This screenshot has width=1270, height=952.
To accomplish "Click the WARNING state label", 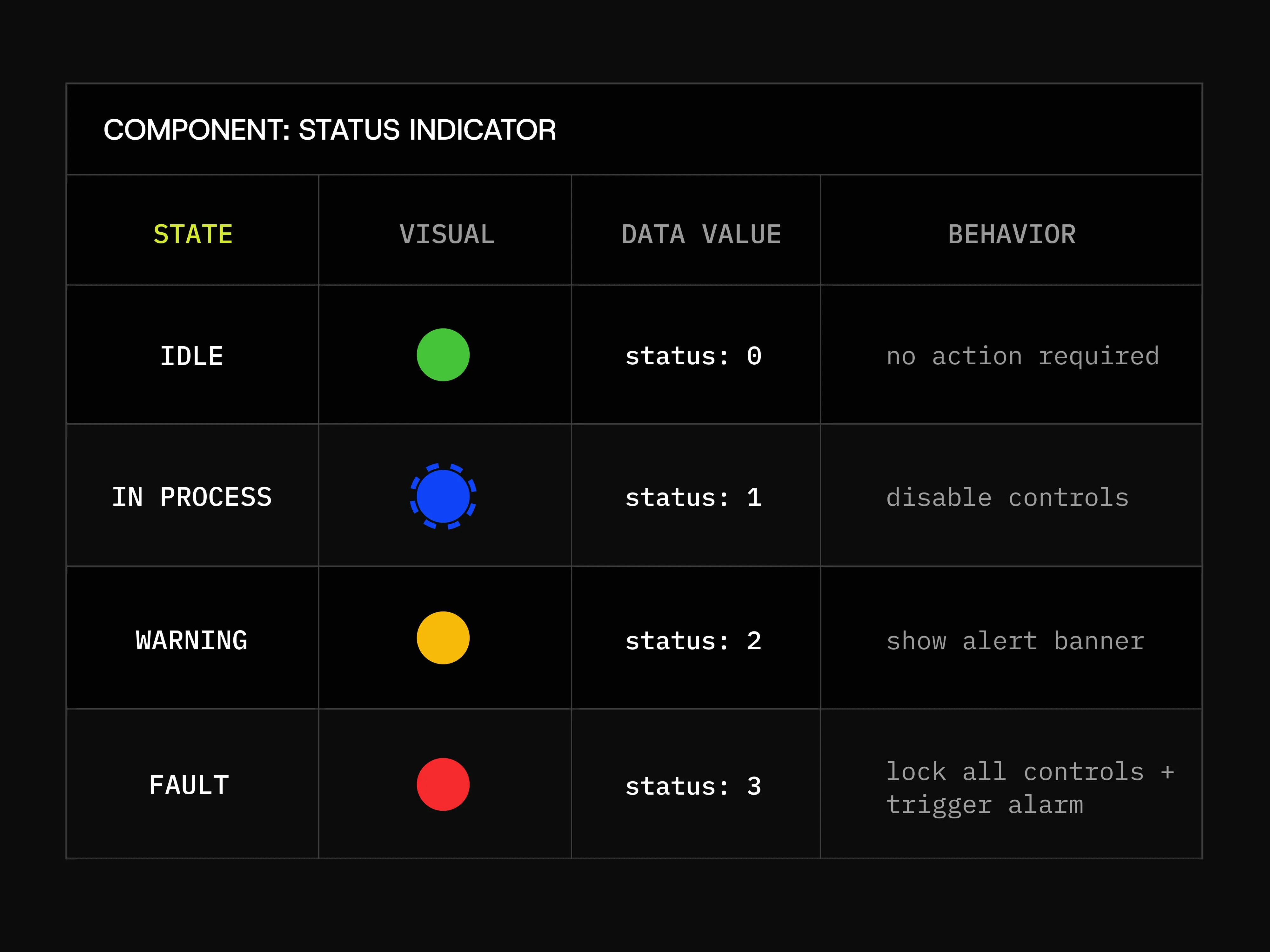I will pyautogui.click(x=191, y=640).
